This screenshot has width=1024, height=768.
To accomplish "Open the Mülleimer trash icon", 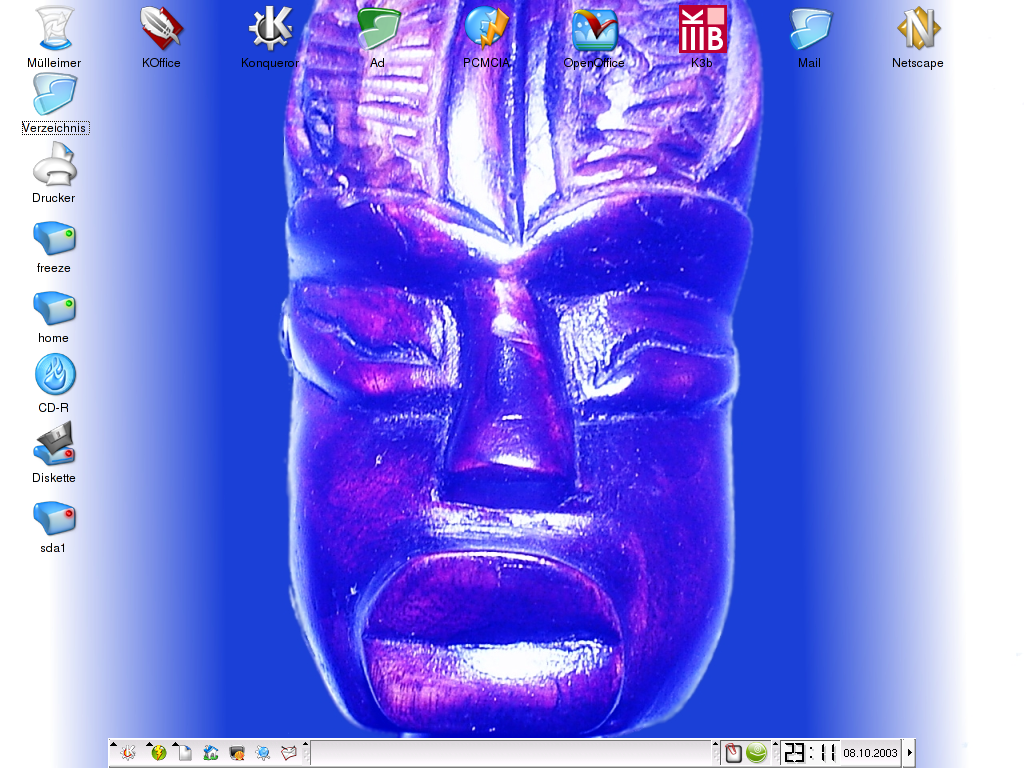I will coord(54,28).
